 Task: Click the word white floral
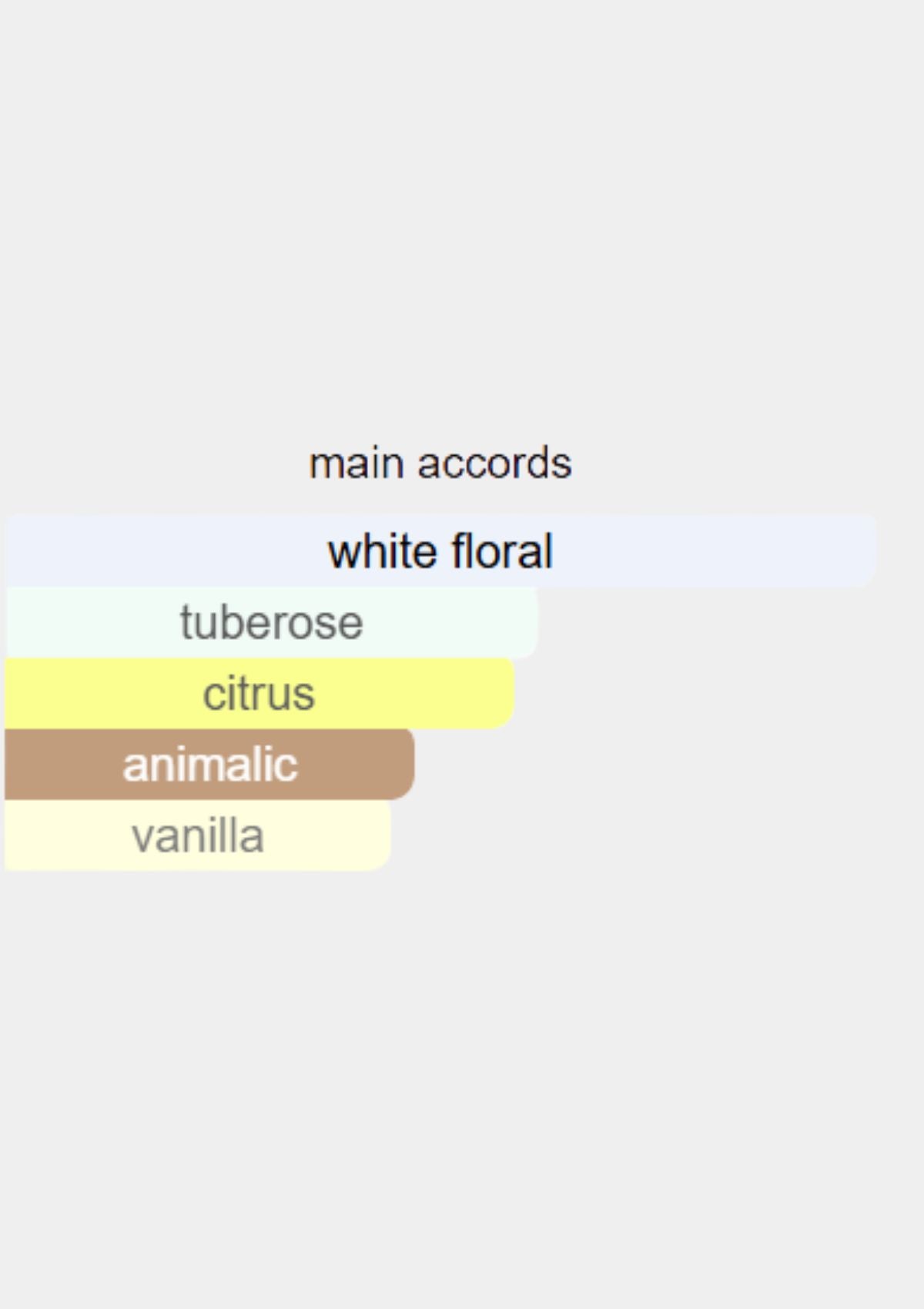pos(440,551)
